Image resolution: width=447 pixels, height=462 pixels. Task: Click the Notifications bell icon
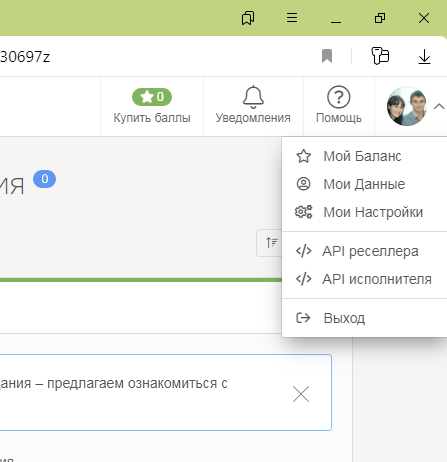tap(253, 97)
